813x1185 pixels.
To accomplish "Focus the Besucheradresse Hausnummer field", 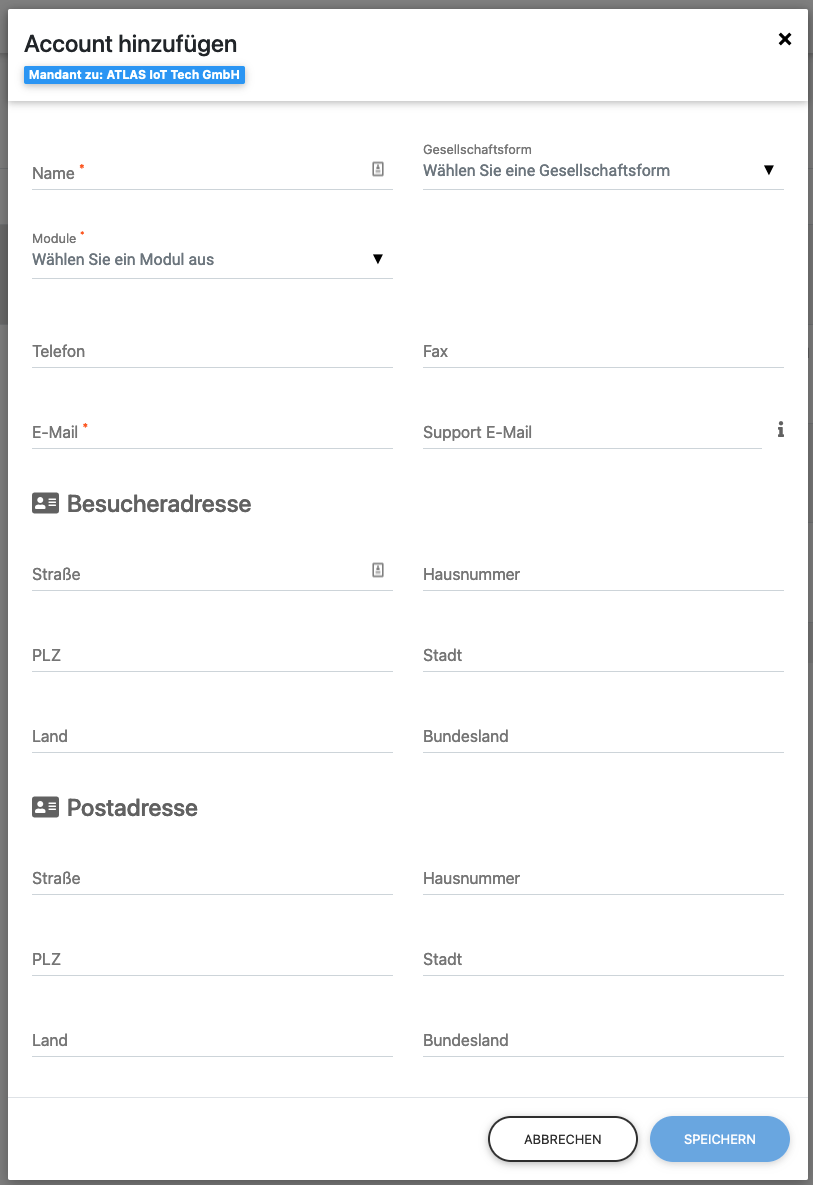I will point(603,575).
